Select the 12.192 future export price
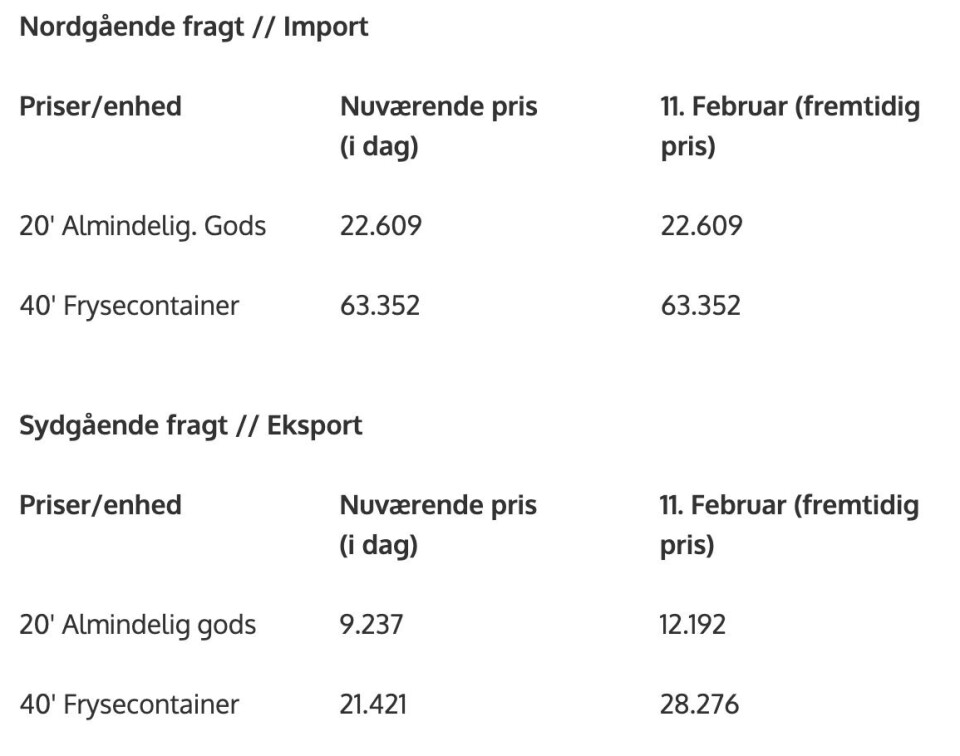Screen dimensions: 960x756 point(693,625)
